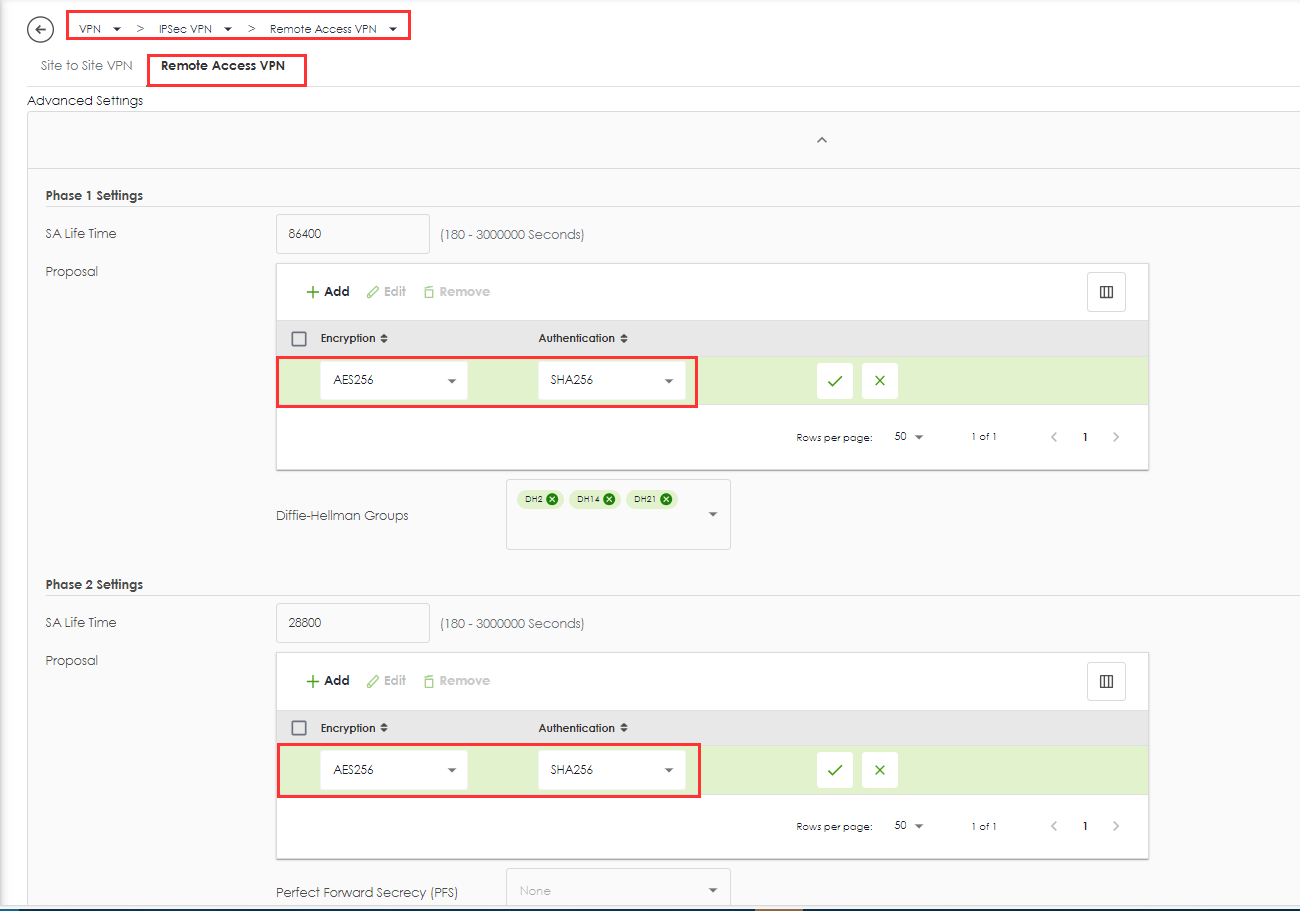Switch to the Site to Site VPN tab

[84, 65]
